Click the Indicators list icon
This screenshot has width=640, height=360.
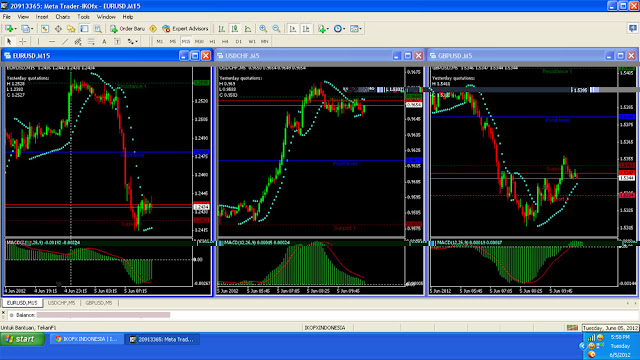click(x=321, y=29)
